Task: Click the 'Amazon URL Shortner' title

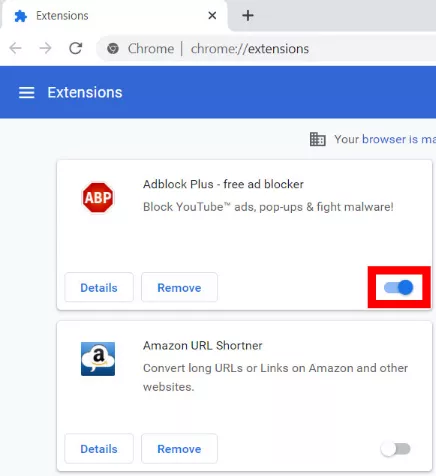Action: [x=202, y=345]
